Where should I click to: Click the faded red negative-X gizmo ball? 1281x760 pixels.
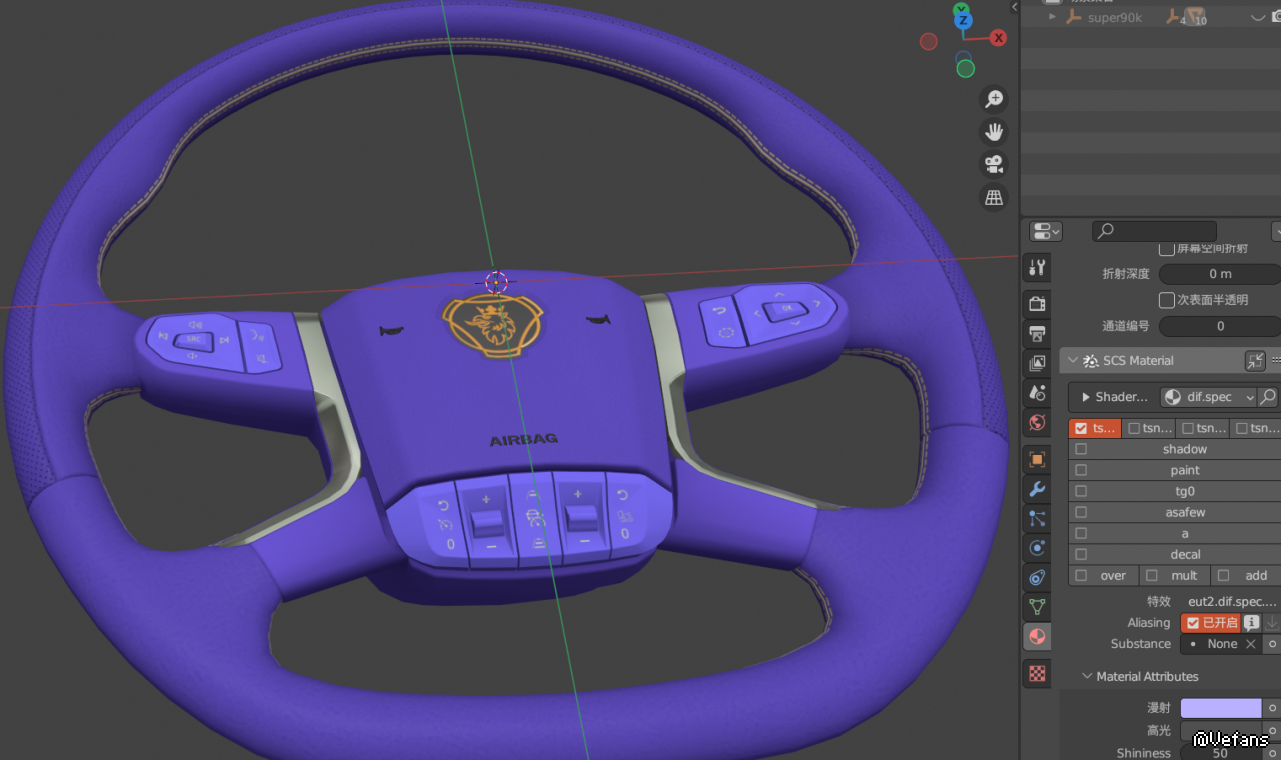click(928, 41)
